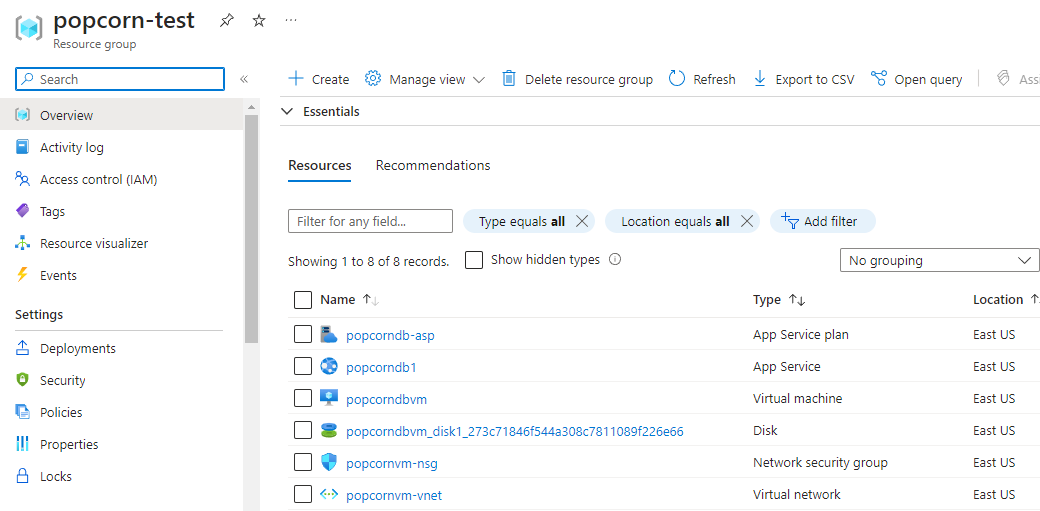Viewport: 1040px width, 511px height.
Task: Click the Create button
Action: click(319, 79)
